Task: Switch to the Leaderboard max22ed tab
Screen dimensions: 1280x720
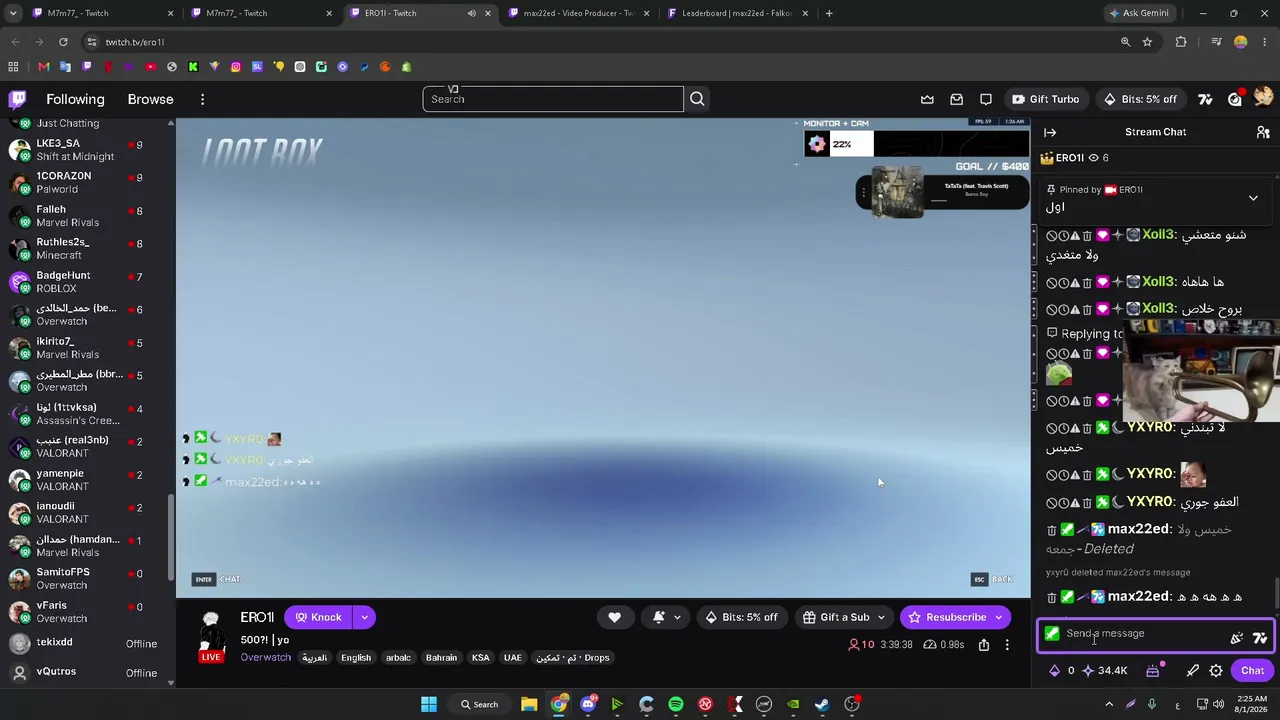Action: [738, 13]
